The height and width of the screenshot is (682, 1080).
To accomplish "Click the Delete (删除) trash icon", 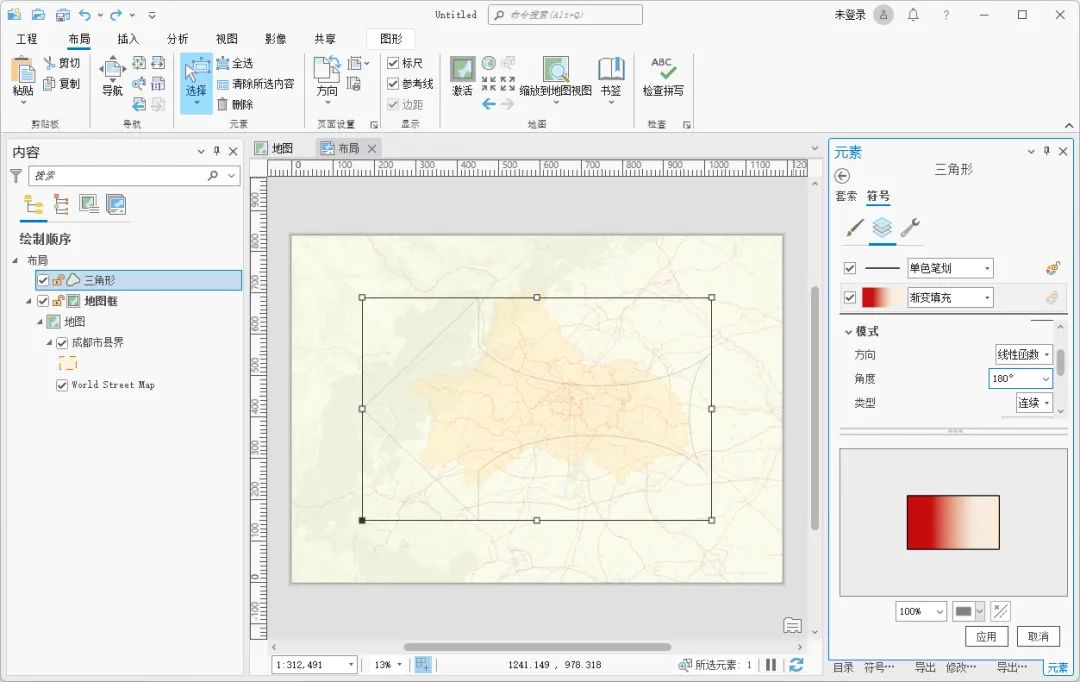I will pos(222,104).
